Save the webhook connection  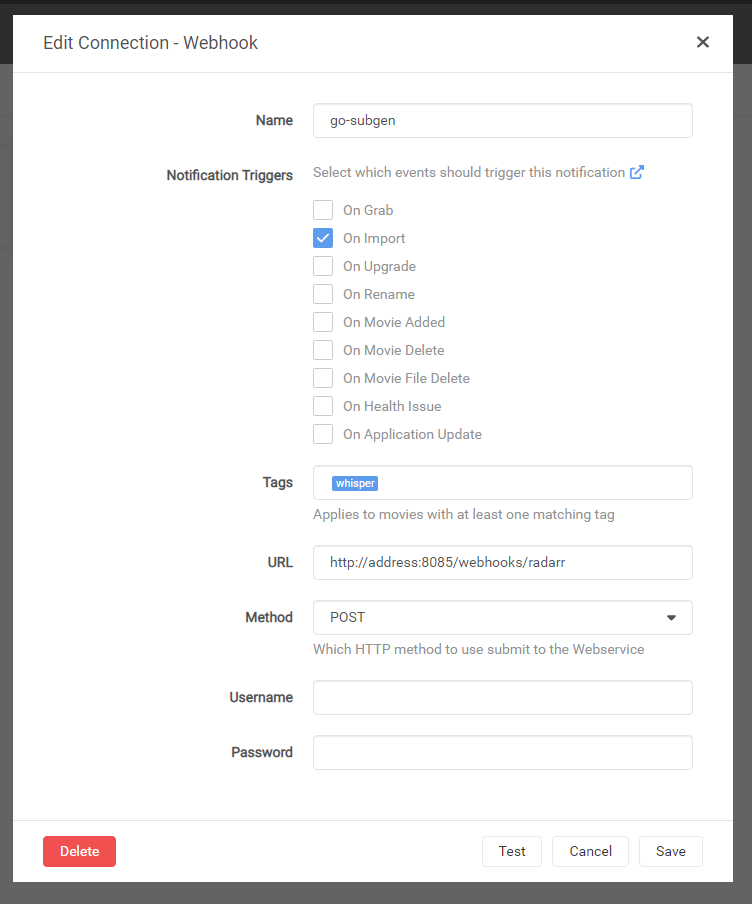[x=671, y=851]
